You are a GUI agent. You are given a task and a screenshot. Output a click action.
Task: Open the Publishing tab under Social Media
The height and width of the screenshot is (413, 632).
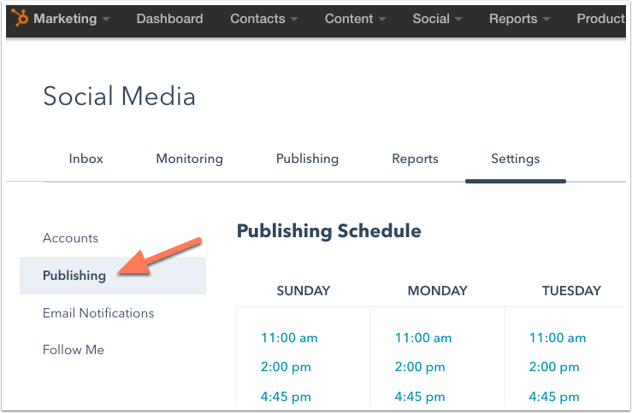307,159
